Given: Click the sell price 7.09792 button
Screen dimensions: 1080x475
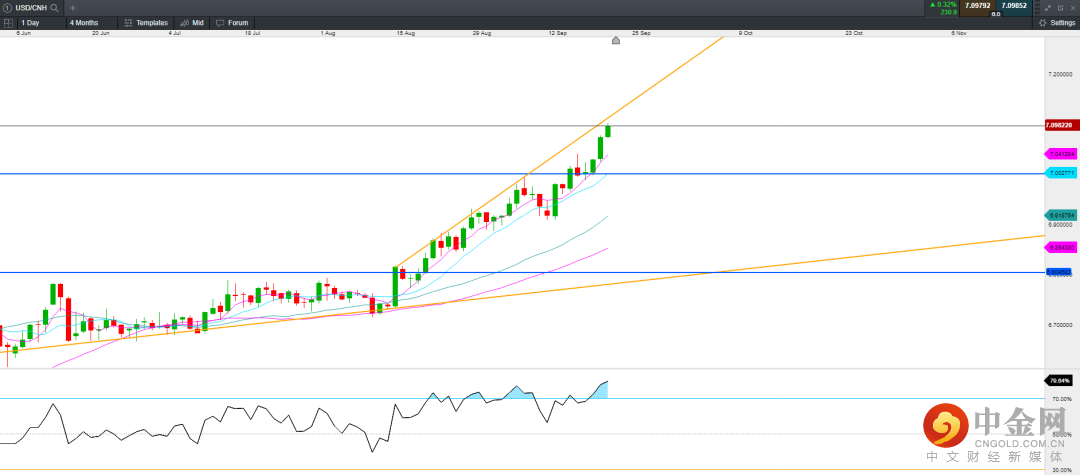Looking at the screenshot, I should point(976,6).
